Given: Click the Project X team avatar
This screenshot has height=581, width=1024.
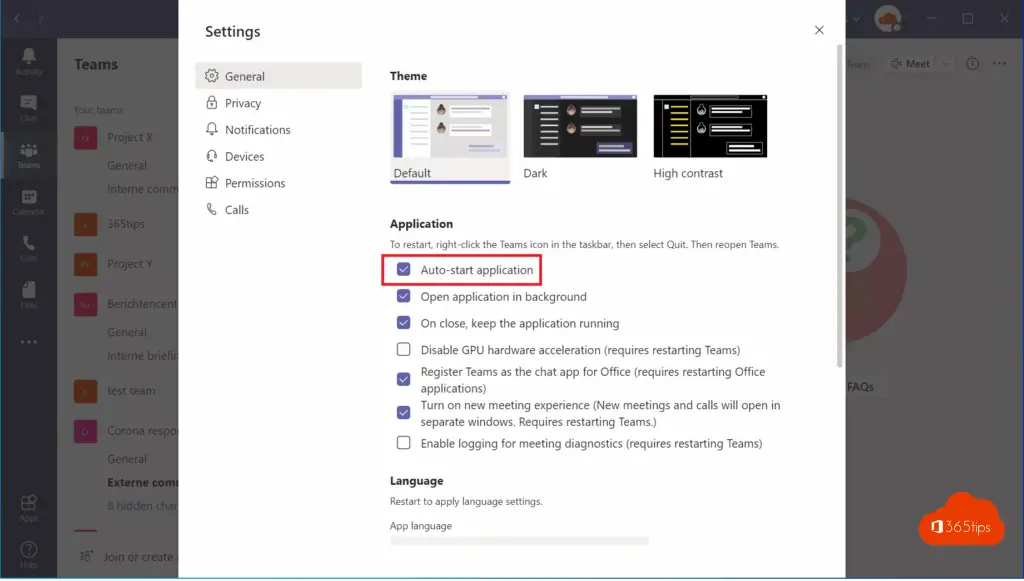Looking at the screenshot, I should (x=86, y=138).
